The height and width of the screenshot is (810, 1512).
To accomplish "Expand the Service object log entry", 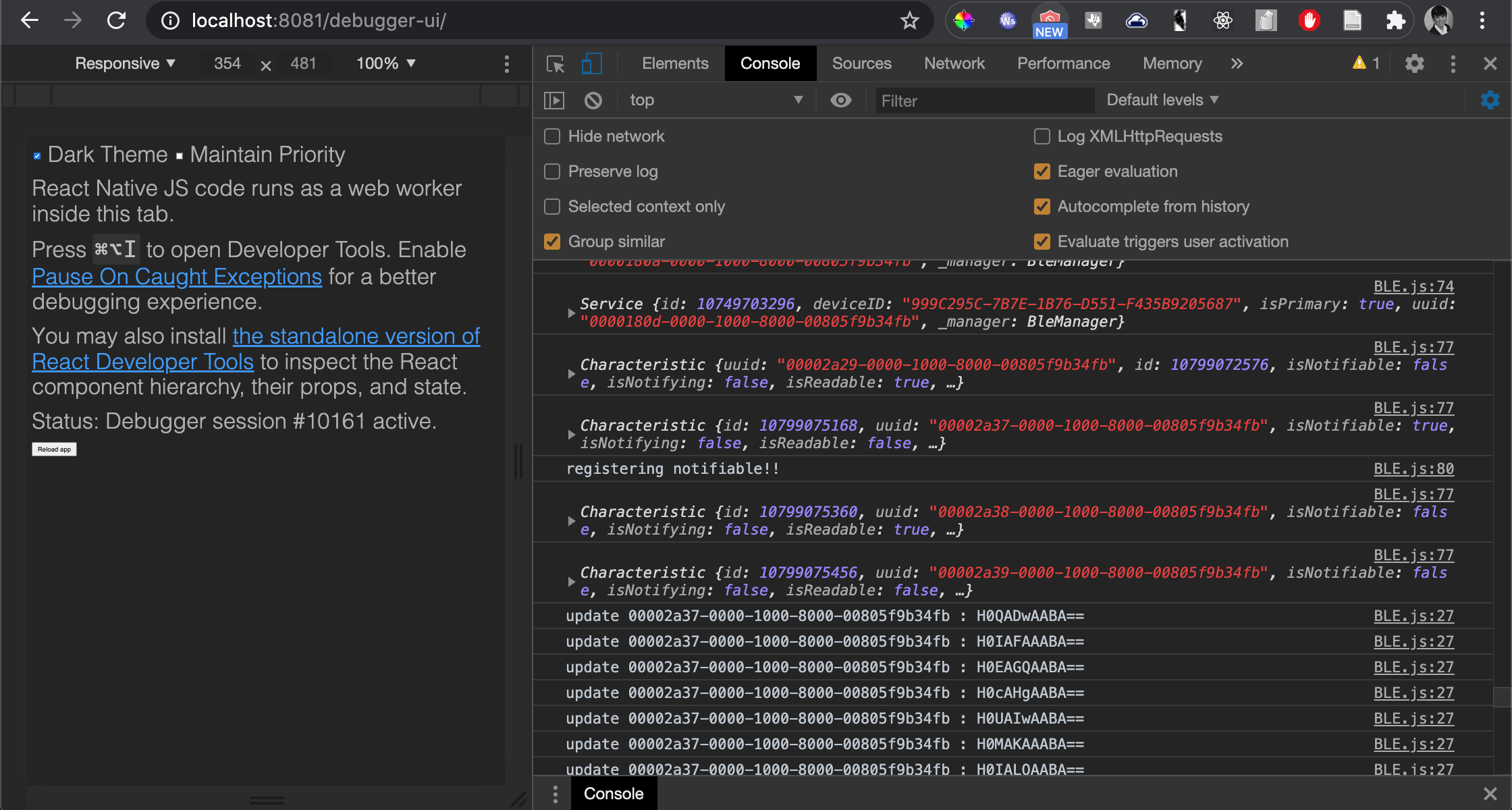I will (571, 313).
